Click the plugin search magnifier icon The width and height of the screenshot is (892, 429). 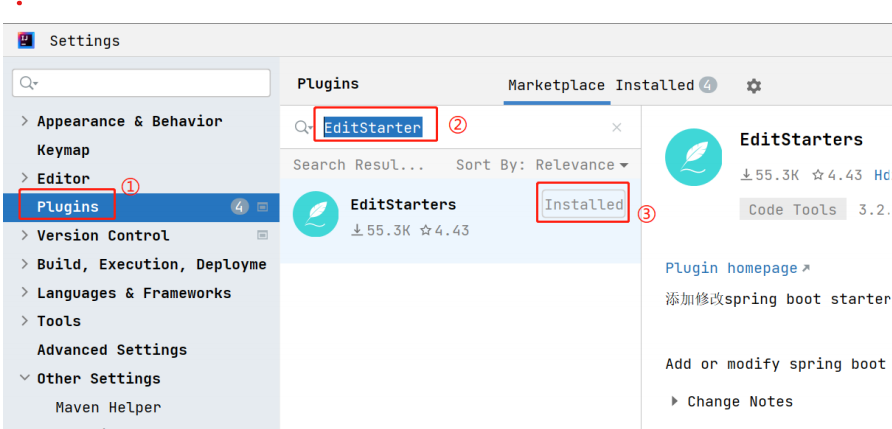coord(302,127)
